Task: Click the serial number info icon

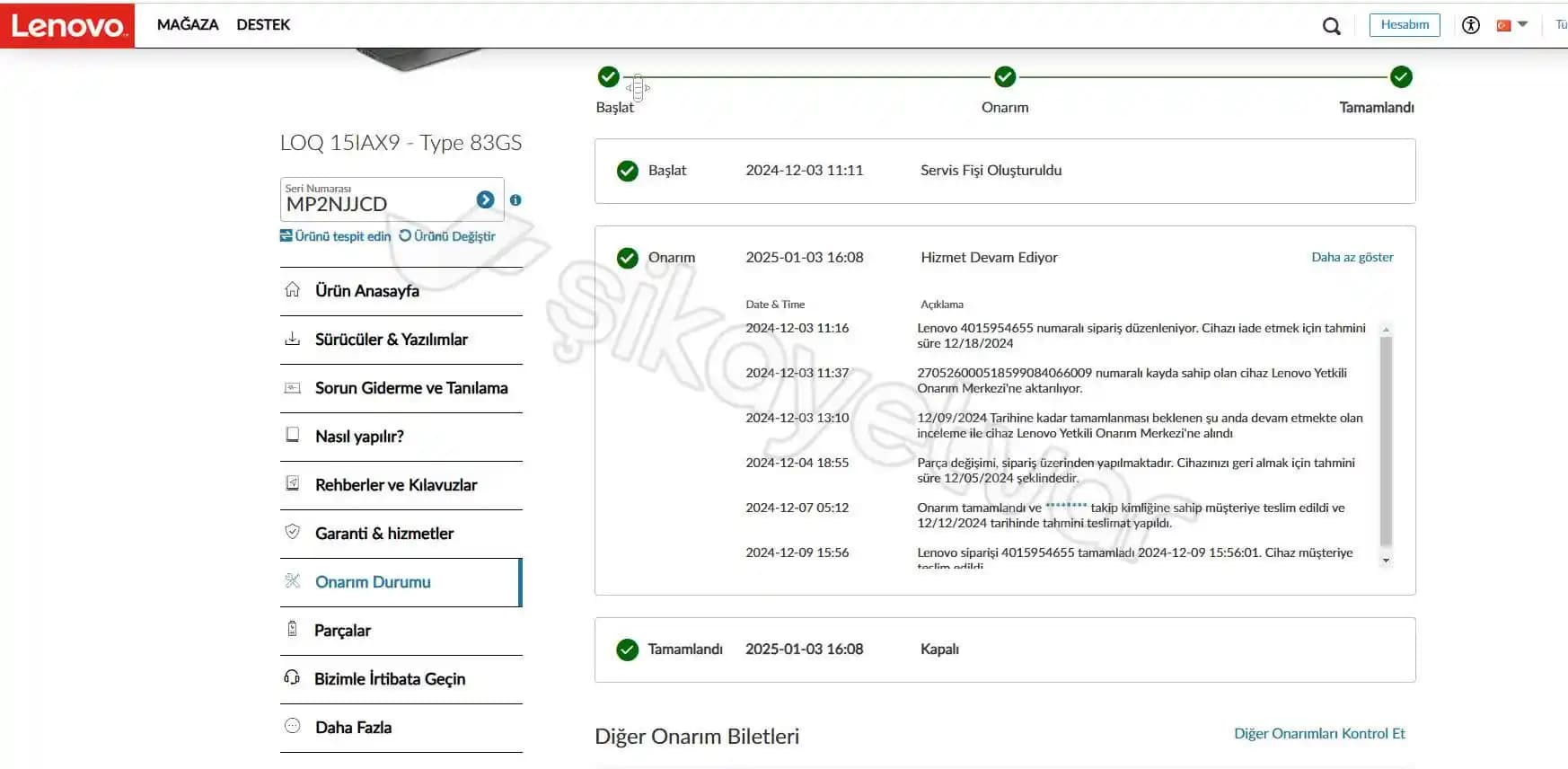Action: click(x=515, y=200)
